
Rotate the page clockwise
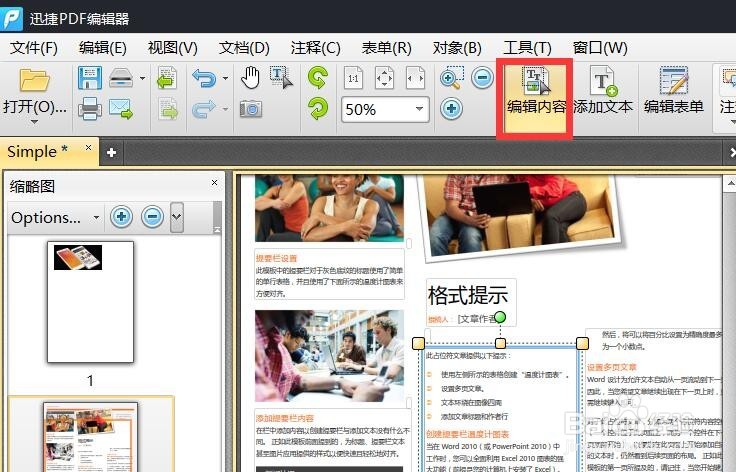[318, 108]
